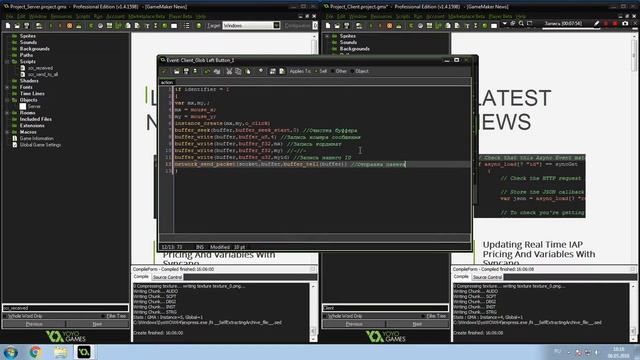Screen dimensions: 640x360
Task: Click the pencil icon in recording toolbar
Action: click(x=597, y=24)
